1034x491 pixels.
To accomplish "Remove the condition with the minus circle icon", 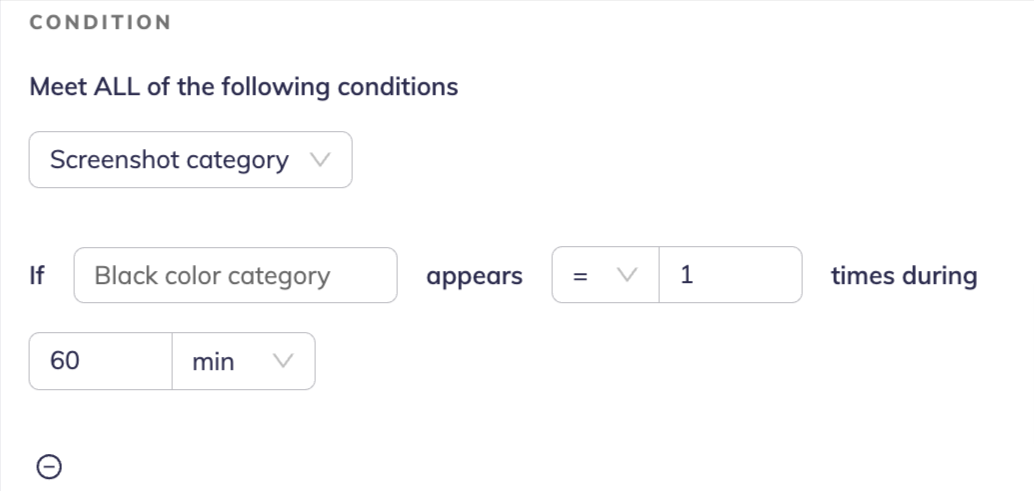I will (49, 466).
